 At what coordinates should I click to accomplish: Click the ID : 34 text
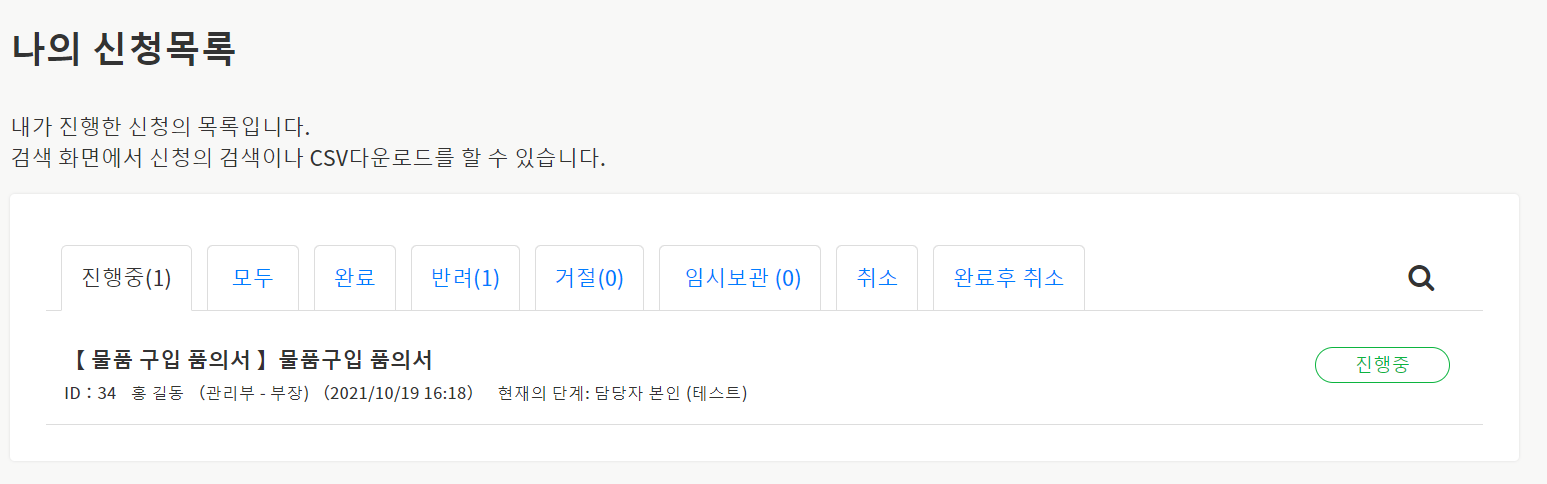pyautogui.click(x=90, y=393)
